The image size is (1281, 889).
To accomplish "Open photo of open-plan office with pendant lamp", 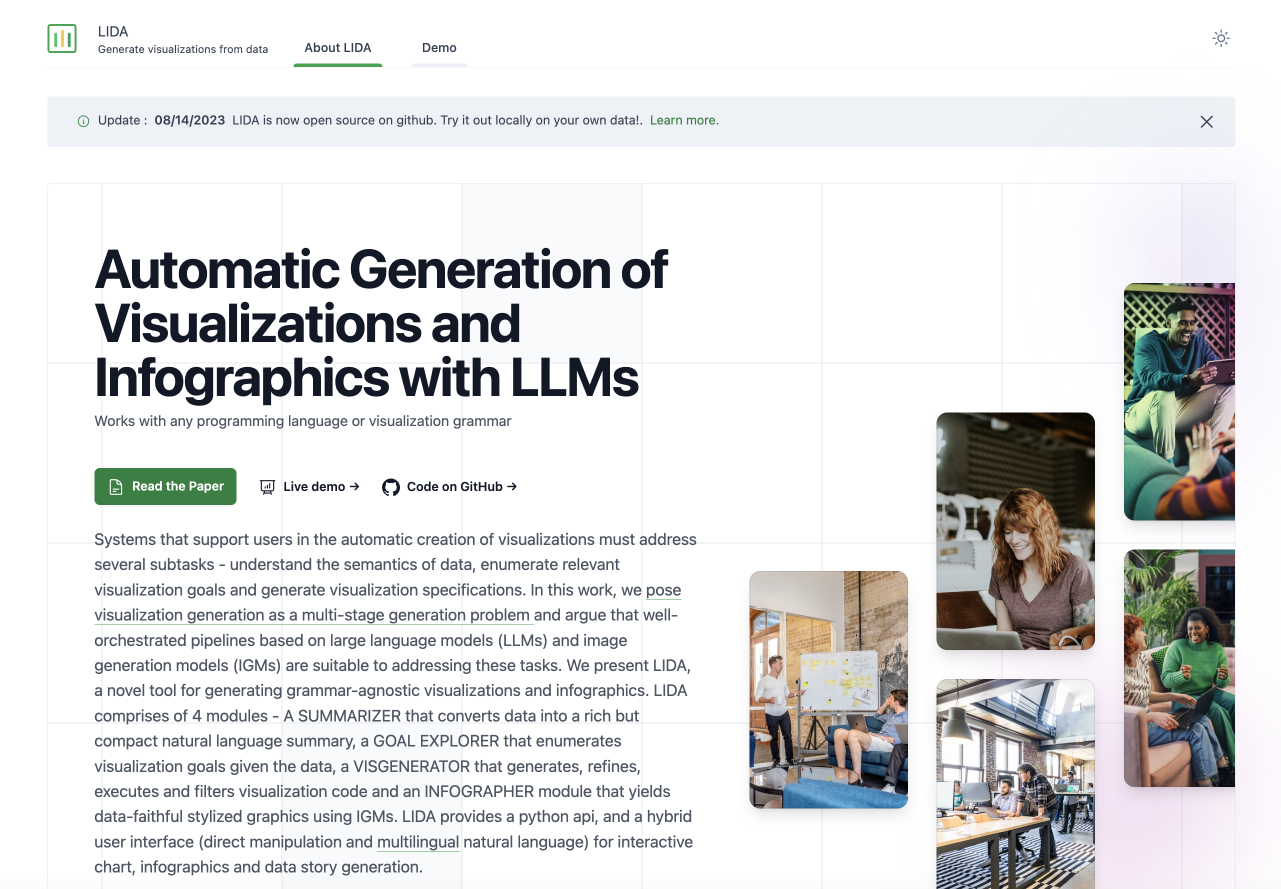I will tap(1015, 784).
